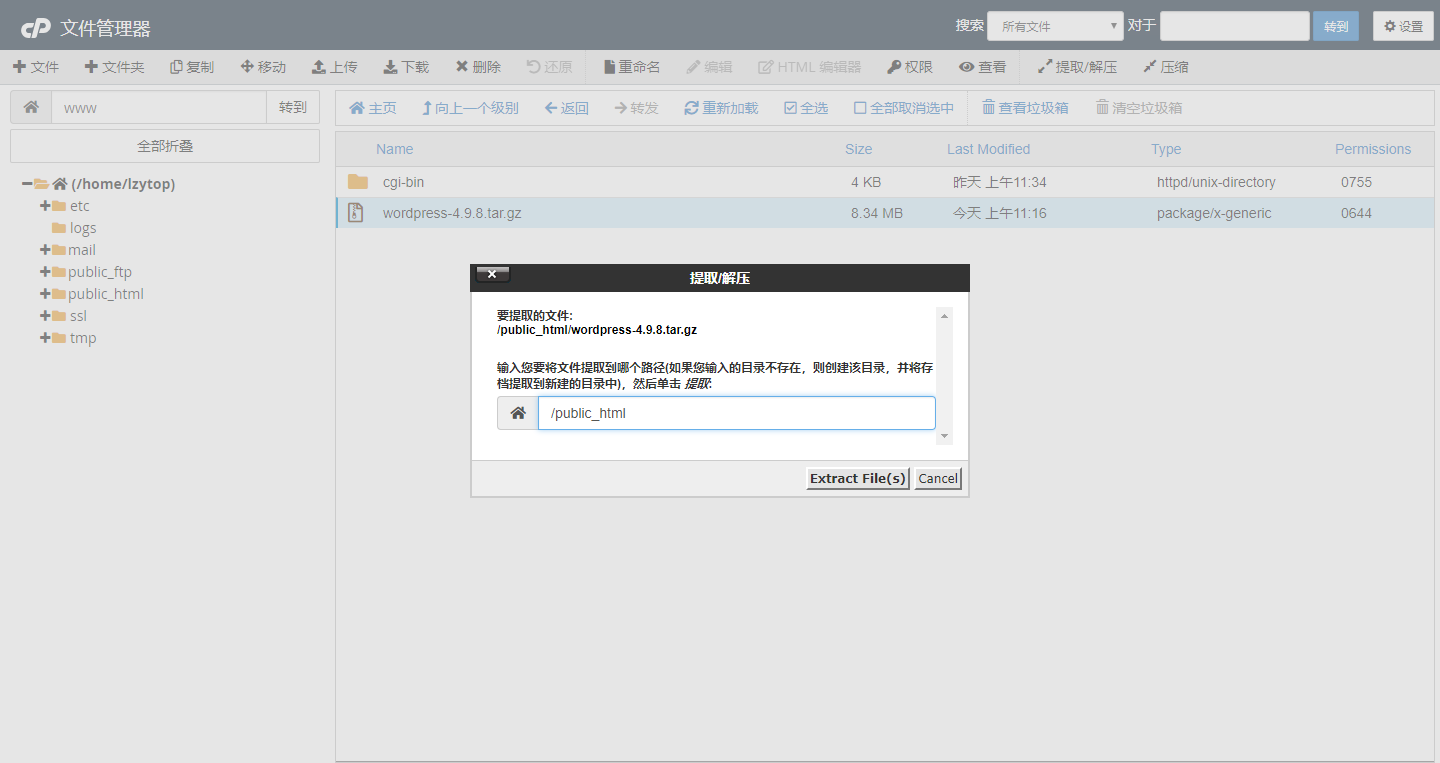Viewport: 1440px width, 763px height.
Task: Focus the www path input field
Action: (x=159, y=107)
